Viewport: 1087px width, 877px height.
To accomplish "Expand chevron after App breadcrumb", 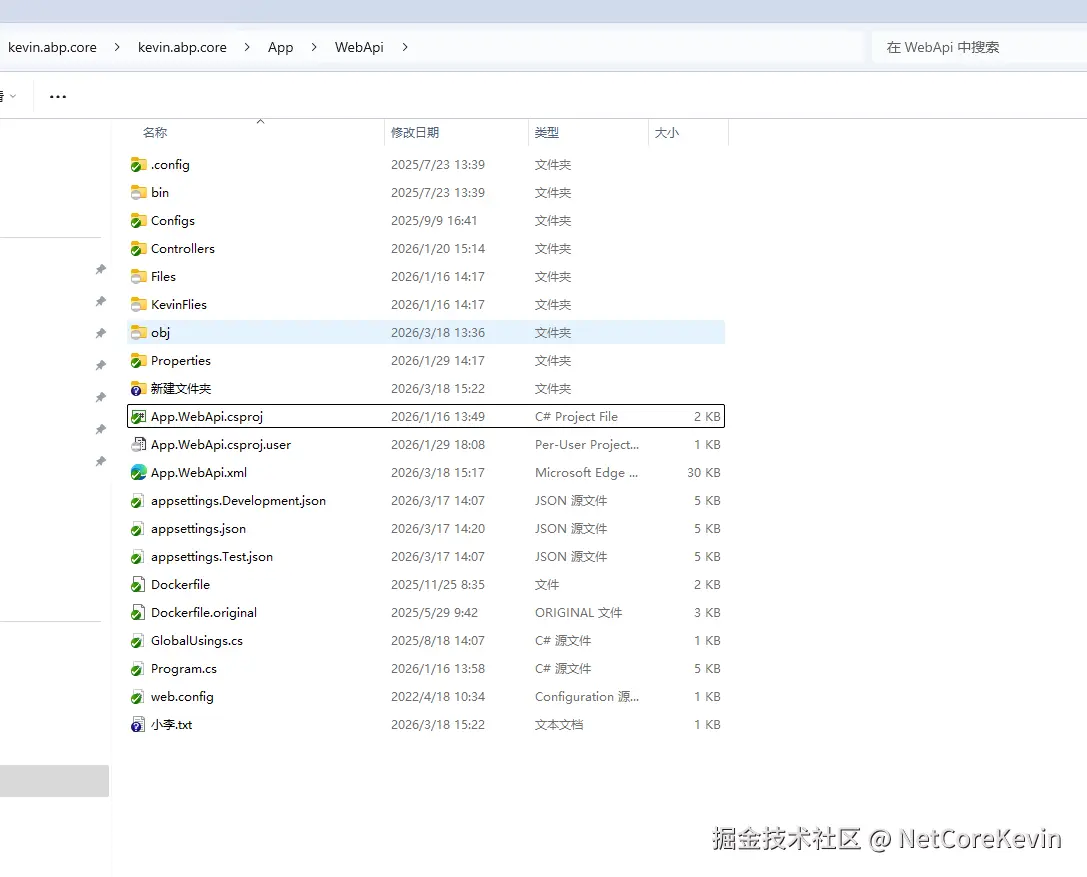I will (314, 47).
